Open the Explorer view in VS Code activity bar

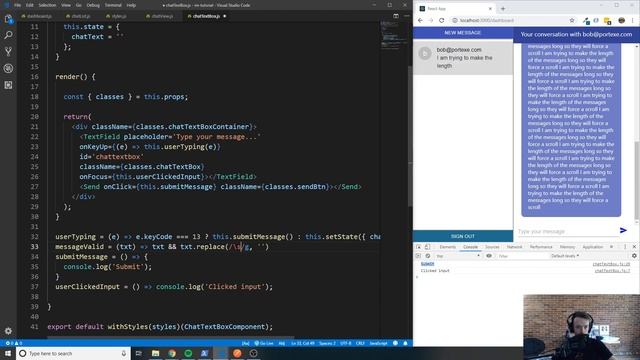8,19
